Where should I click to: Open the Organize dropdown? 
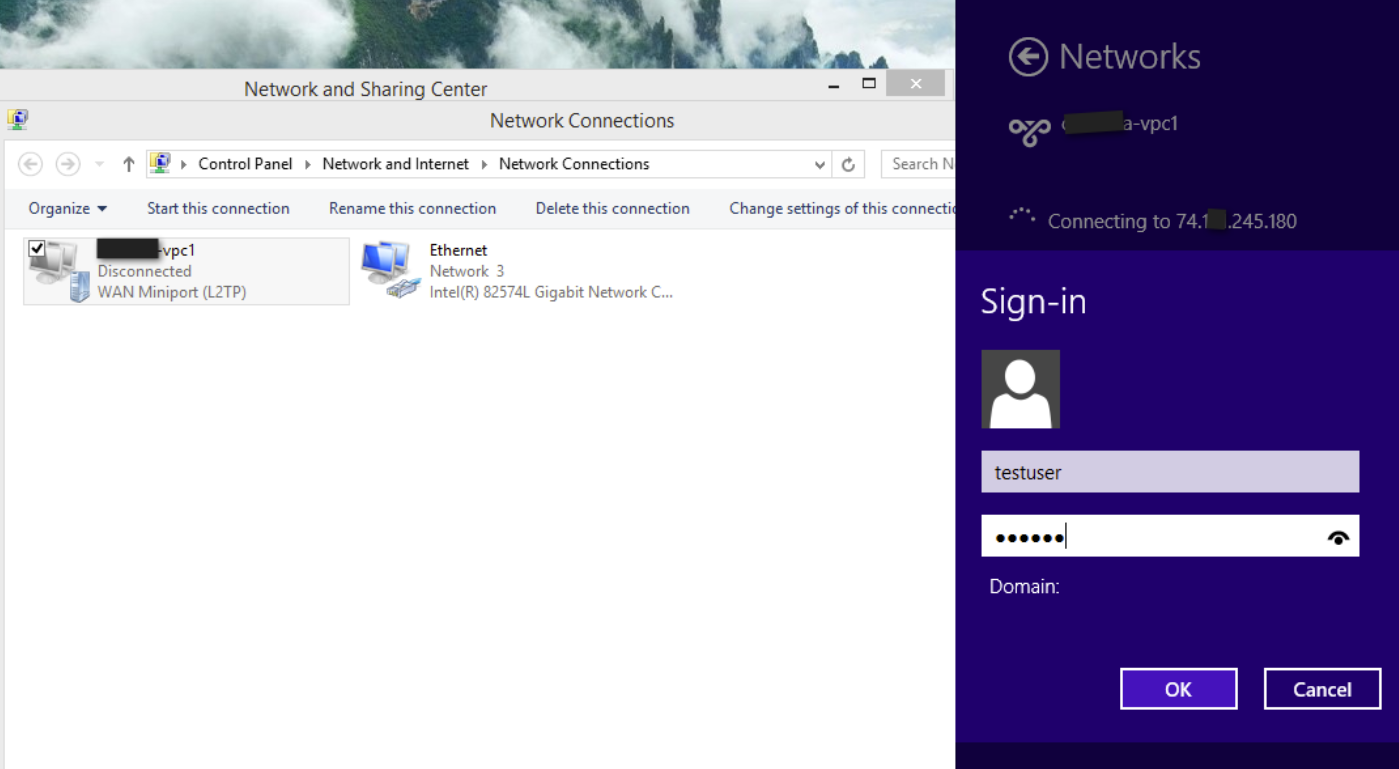66,208
